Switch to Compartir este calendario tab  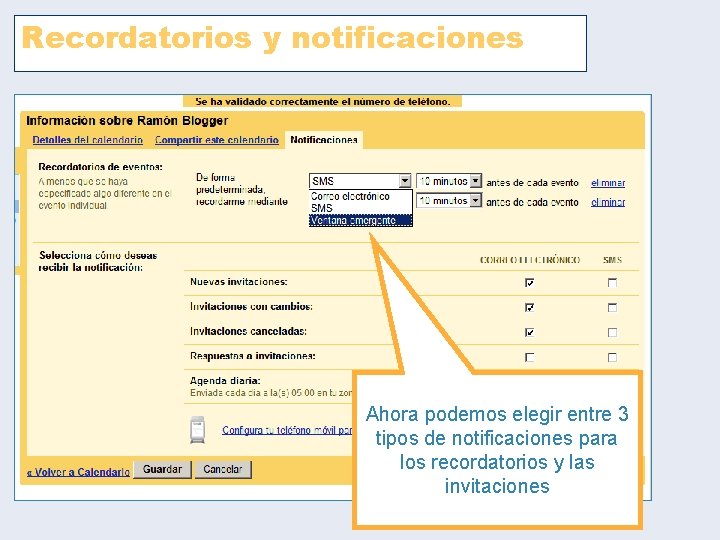[x=217, y=140]
